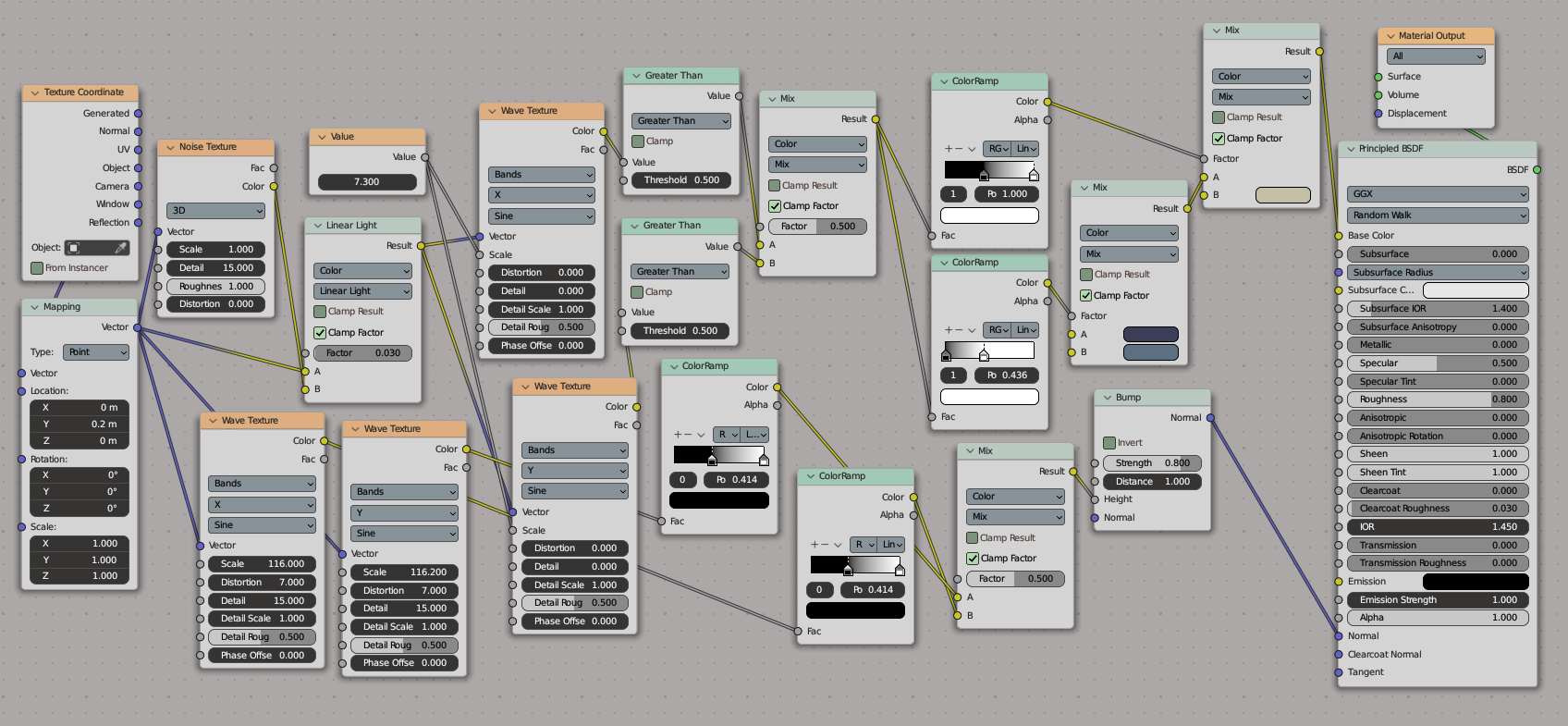Viewport: 1568px width, 726px height.
Task: Click the Surface input socket on Material Output
Action: coord(1378,77)
